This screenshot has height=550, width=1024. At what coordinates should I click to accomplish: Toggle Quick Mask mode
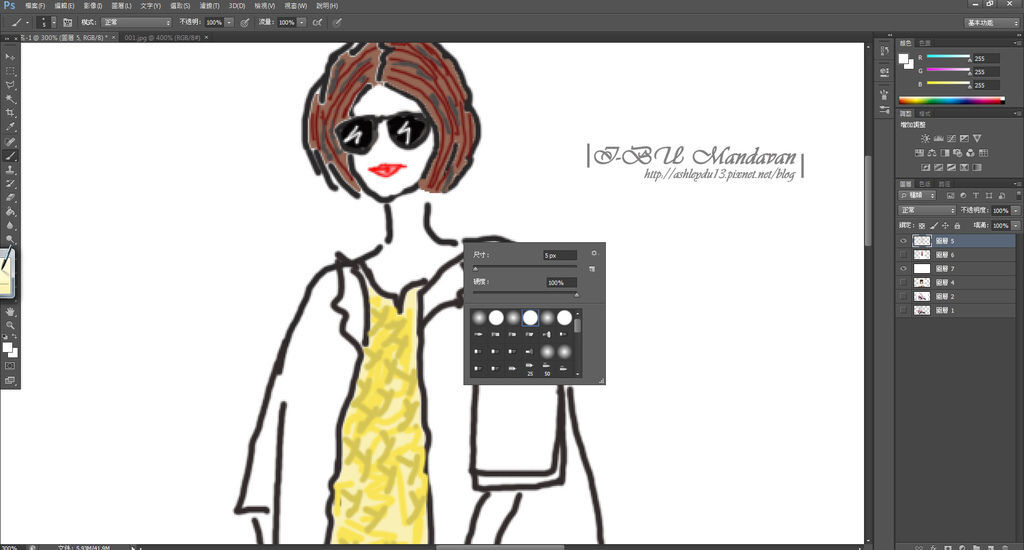pyautogui.click(x=10, y=366)
